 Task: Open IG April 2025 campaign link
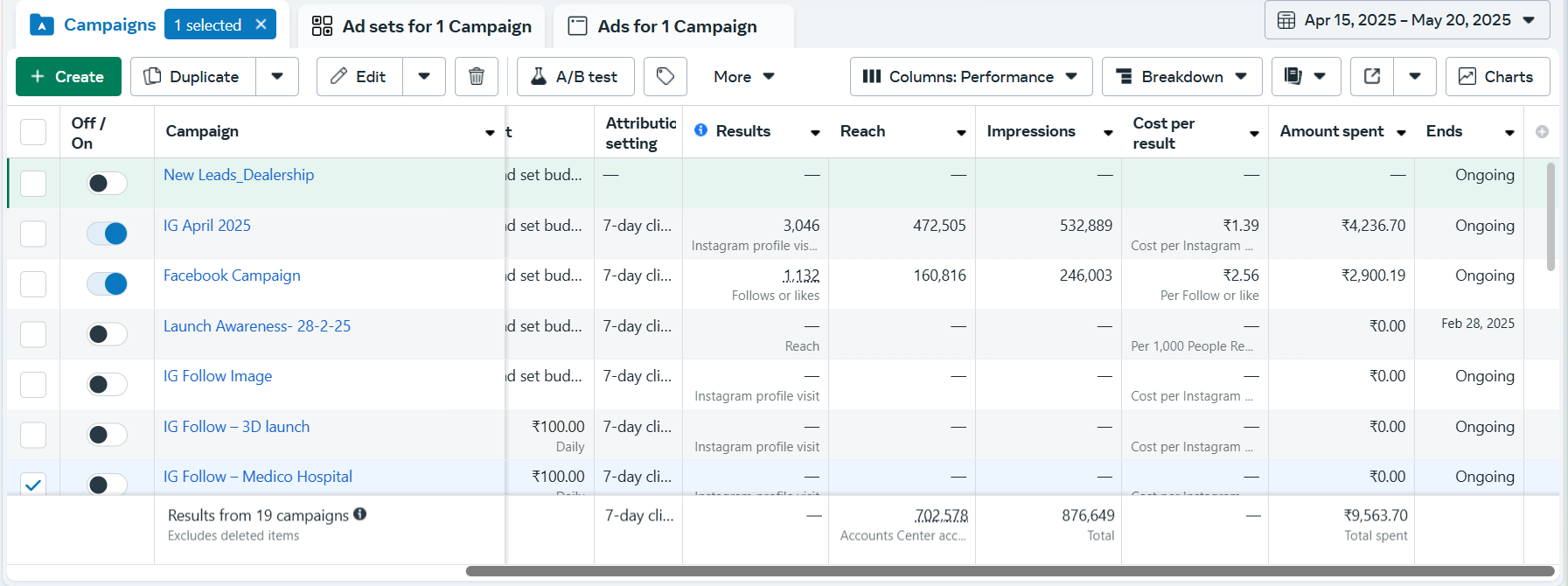[x=207, y=226]
